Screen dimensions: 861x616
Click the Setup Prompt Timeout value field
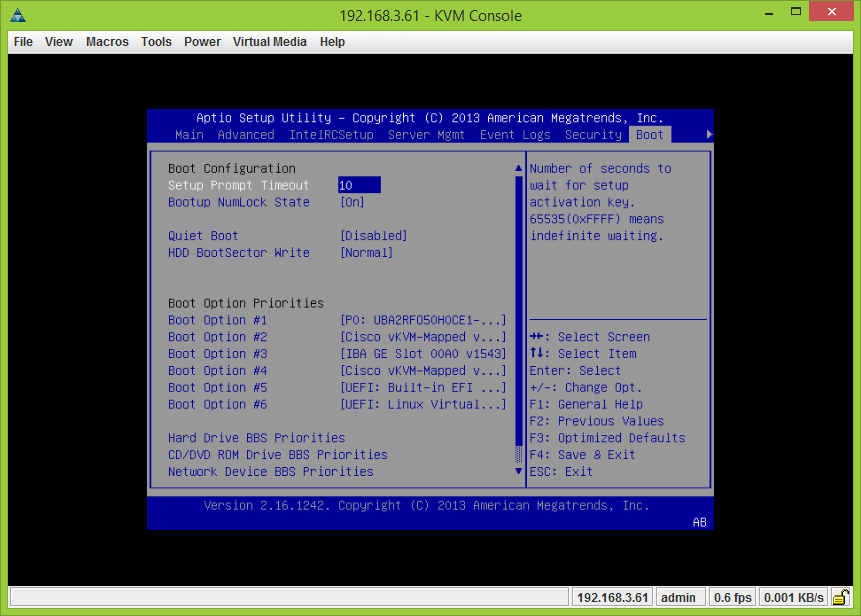pyautogui.click(x=360, y=185)
